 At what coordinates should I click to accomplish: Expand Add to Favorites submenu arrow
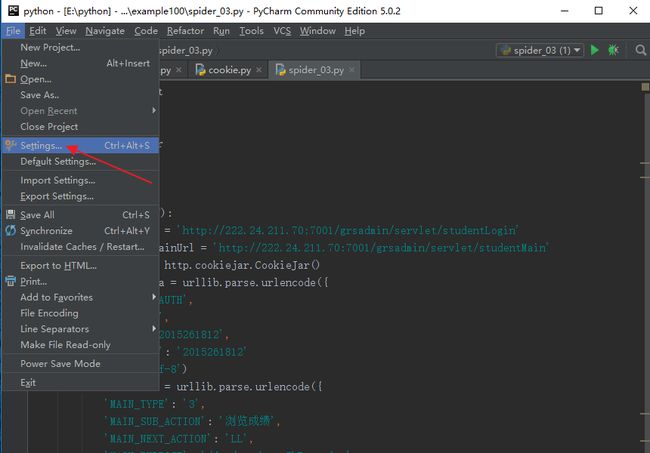pos(154,297)
